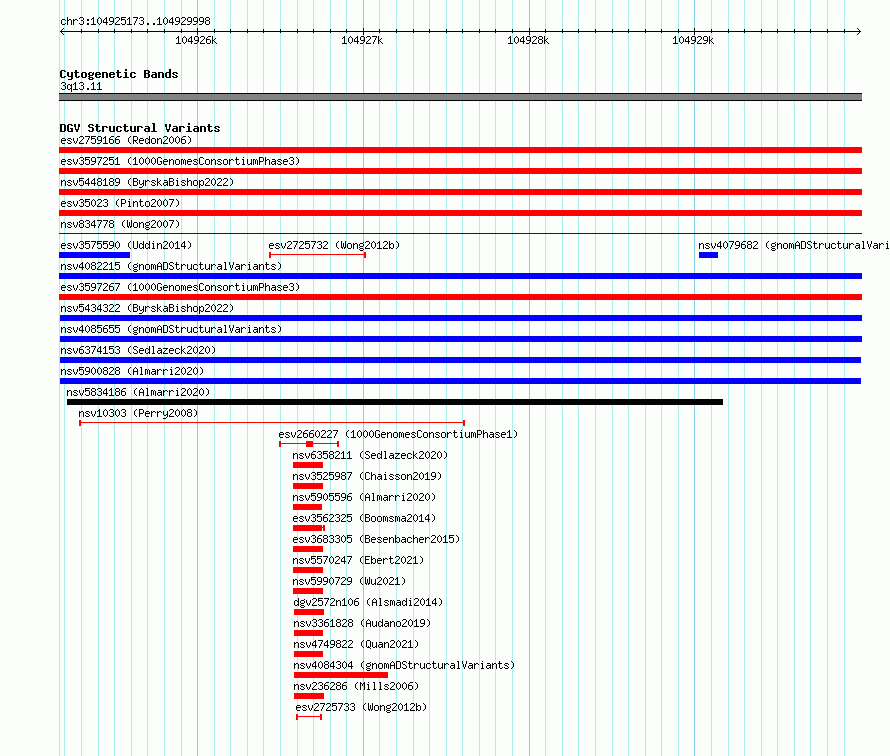The image size is (890, 756).
Task: Click nsv3525987 (Chaisson2019) label
Action: point(367,476)
